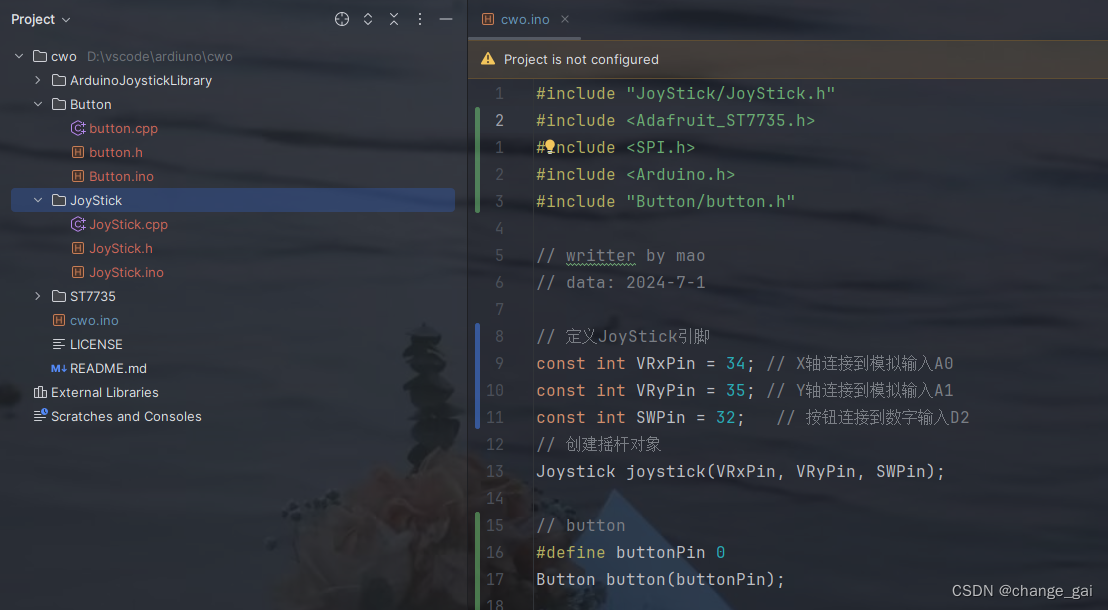Collapse the Button folder
The height and width of the screenshot is (610, 1108).
pyautogui.click(x=38, y=104)
